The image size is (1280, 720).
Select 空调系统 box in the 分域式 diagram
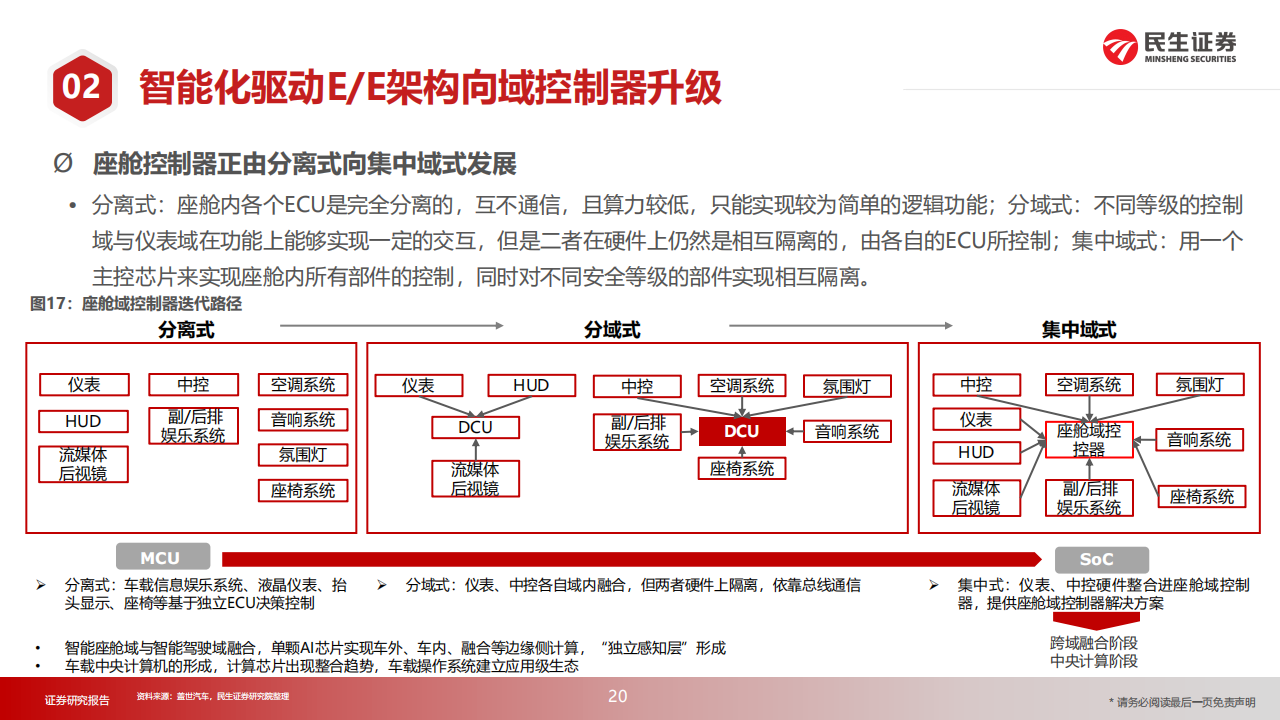click(x=742, y=386)
